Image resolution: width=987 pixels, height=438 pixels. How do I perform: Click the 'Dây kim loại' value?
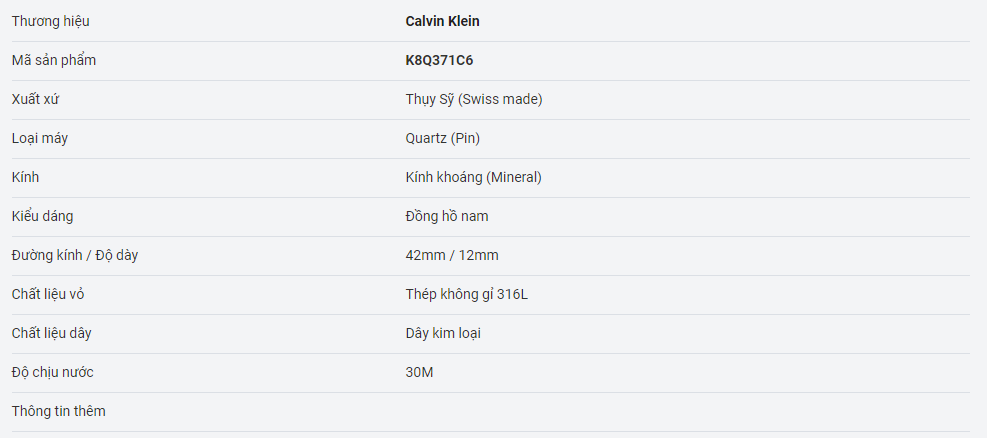coord(443,333)
